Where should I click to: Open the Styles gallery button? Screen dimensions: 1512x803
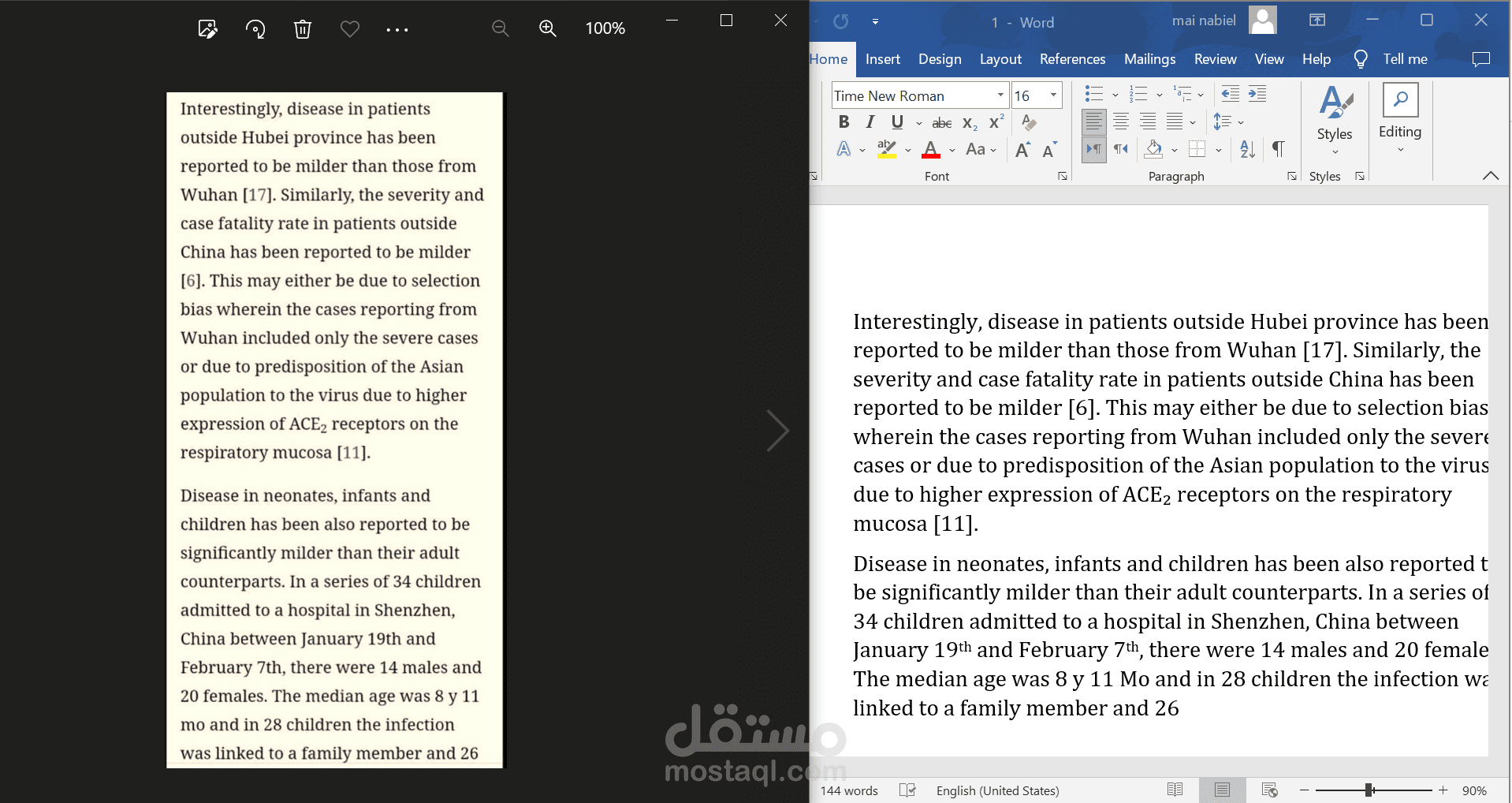click(x=1335, y=121)
